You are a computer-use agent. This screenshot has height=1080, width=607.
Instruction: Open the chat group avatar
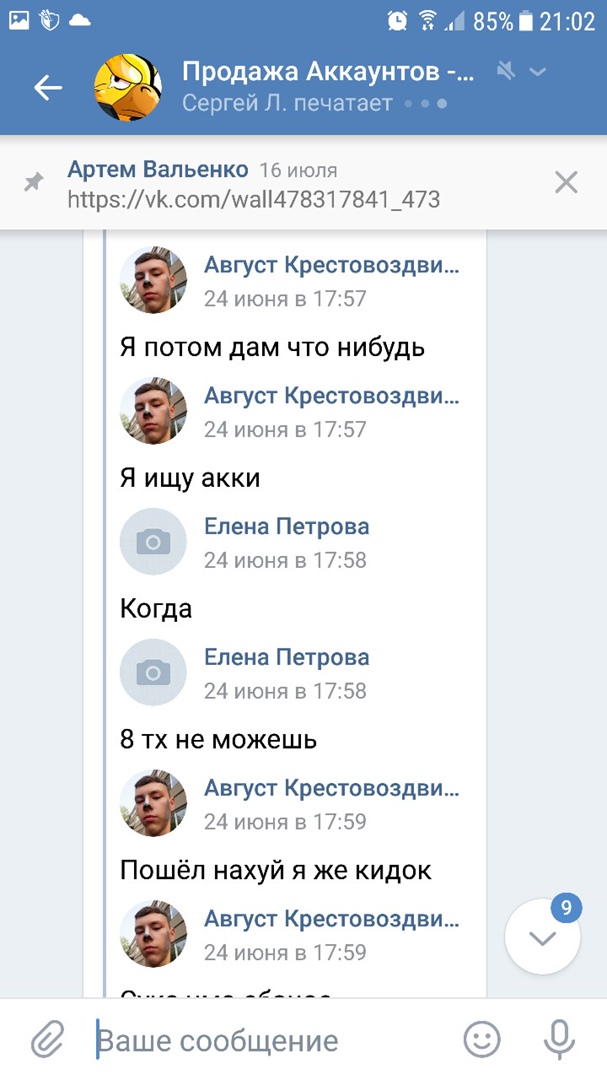pyautogui.click(x=127, y=87)
